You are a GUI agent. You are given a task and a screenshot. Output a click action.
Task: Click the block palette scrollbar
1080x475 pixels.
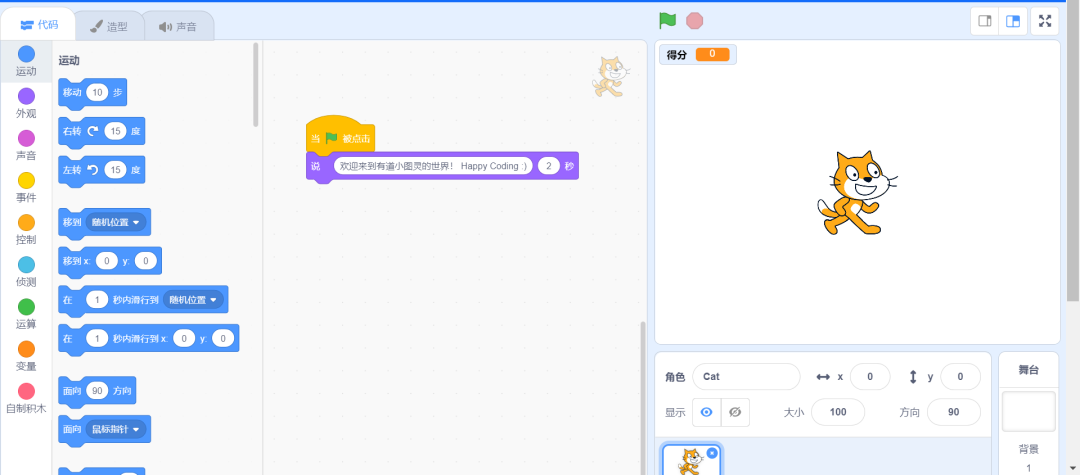click(256, 84)
